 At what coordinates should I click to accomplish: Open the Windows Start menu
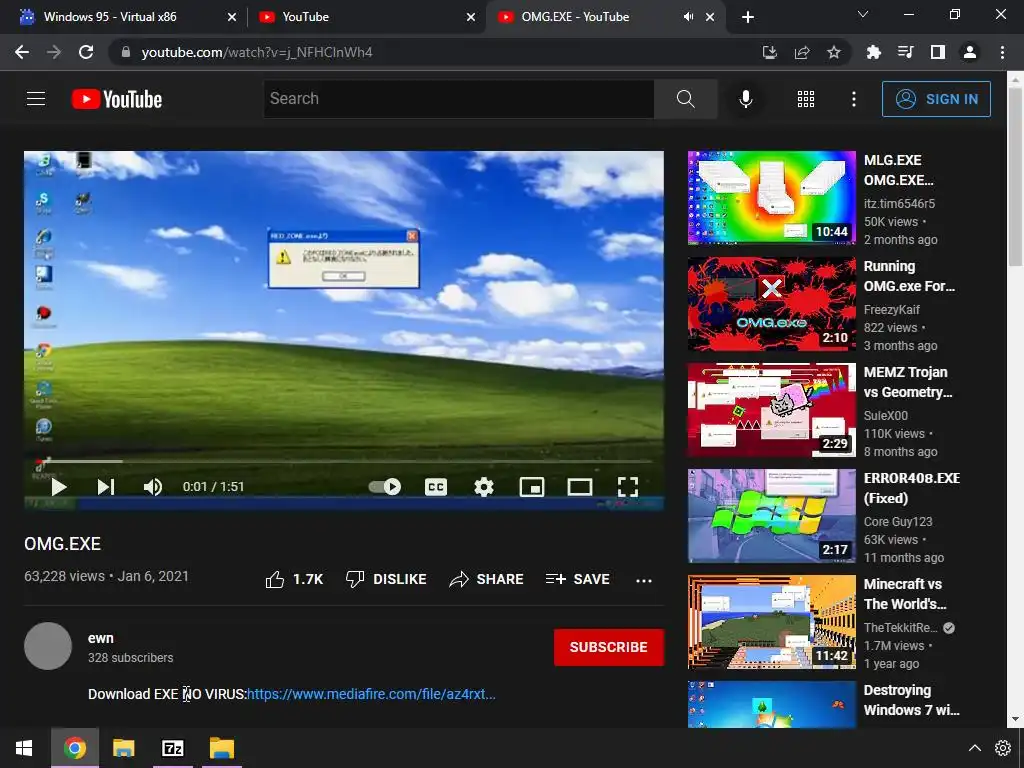24,748
